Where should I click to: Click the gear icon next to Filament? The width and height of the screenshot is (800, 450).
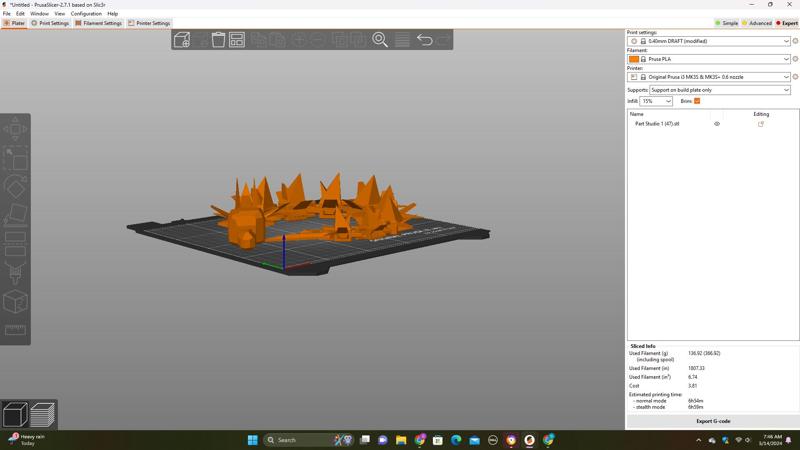(x=795, y=59)
